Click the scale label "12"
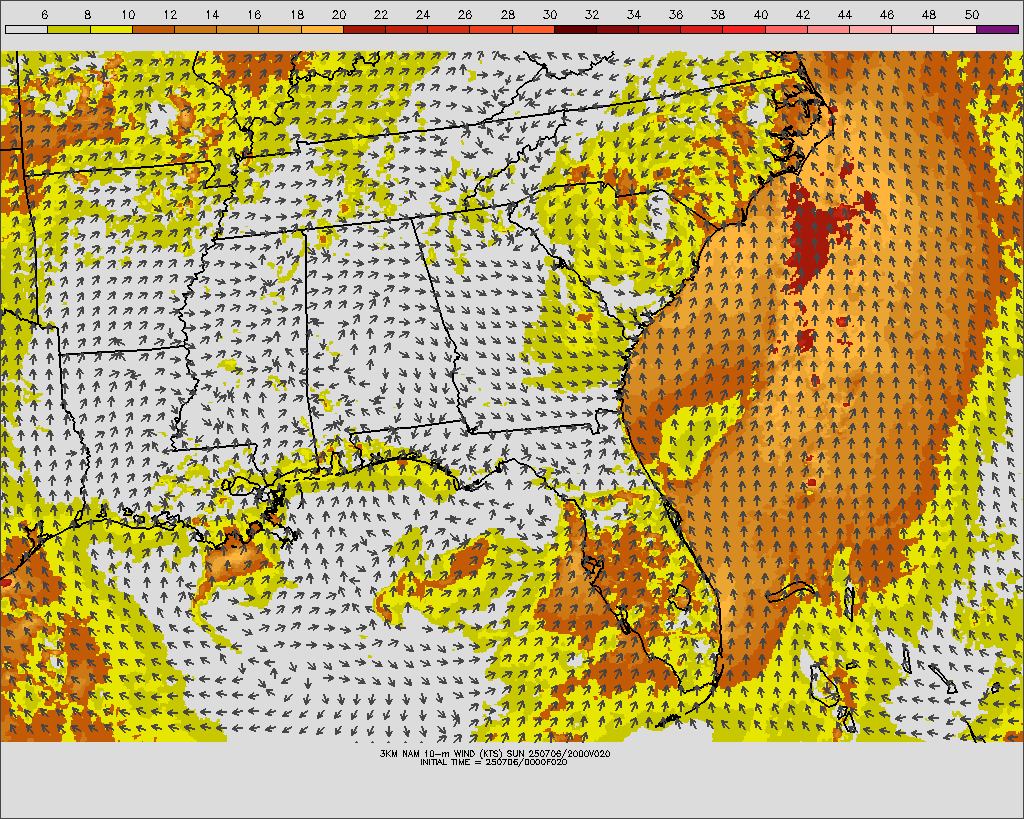 (170, 14)
